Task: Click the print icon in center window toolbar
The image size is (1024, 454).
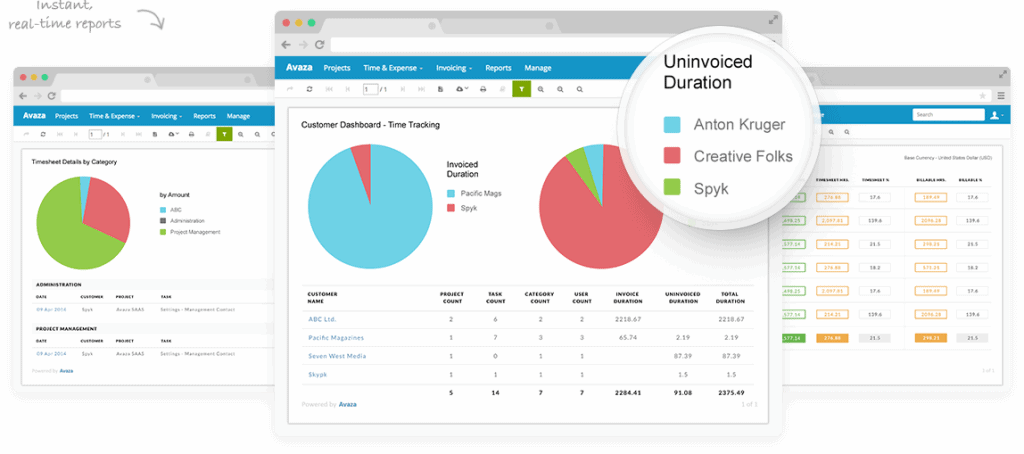Action: click(482, 89)
